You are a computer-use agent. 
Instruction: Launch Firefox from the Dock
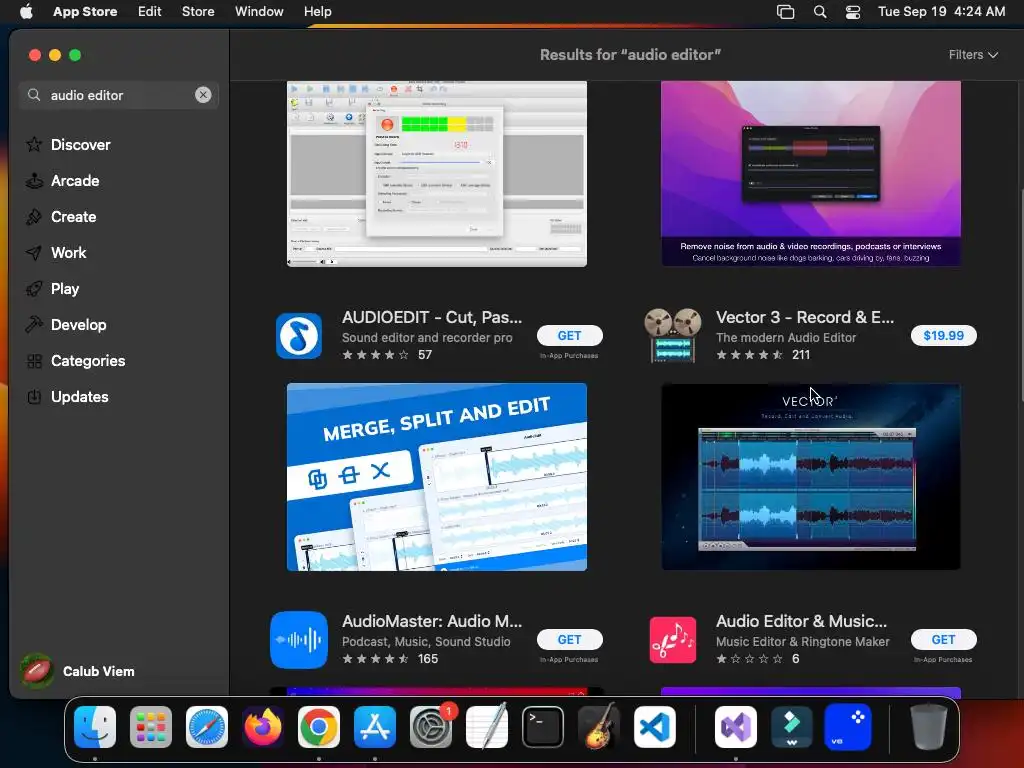click(263, 727)
